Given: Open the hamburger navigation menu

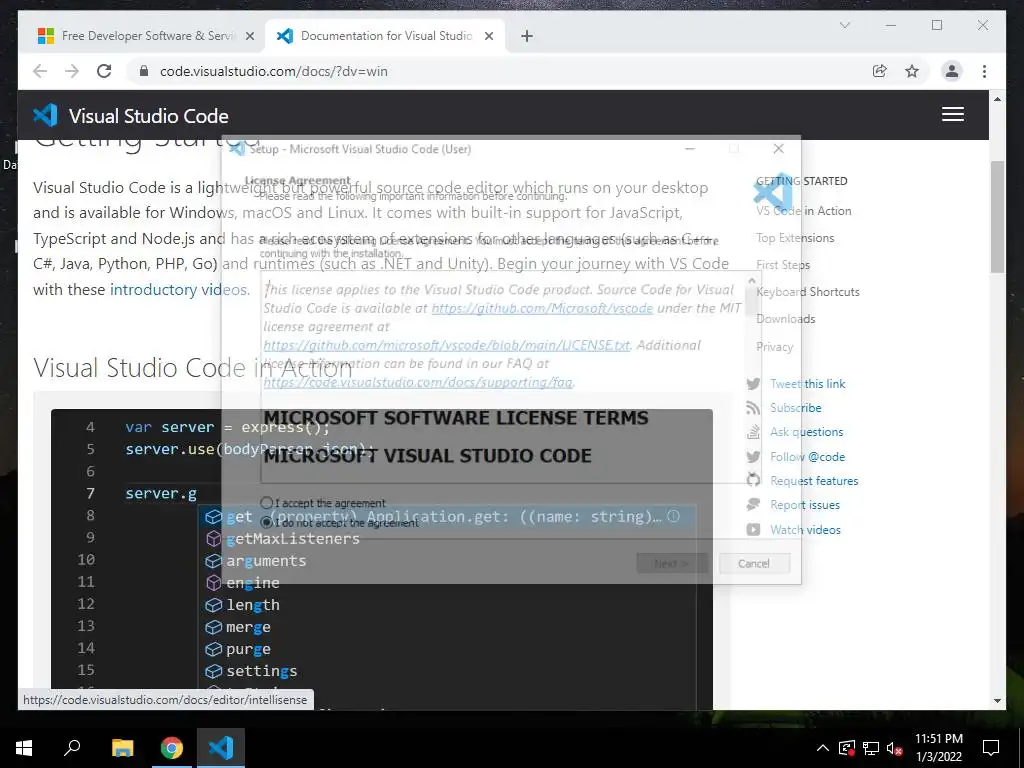Looking at the screenshot, I should tap(952, 114).
